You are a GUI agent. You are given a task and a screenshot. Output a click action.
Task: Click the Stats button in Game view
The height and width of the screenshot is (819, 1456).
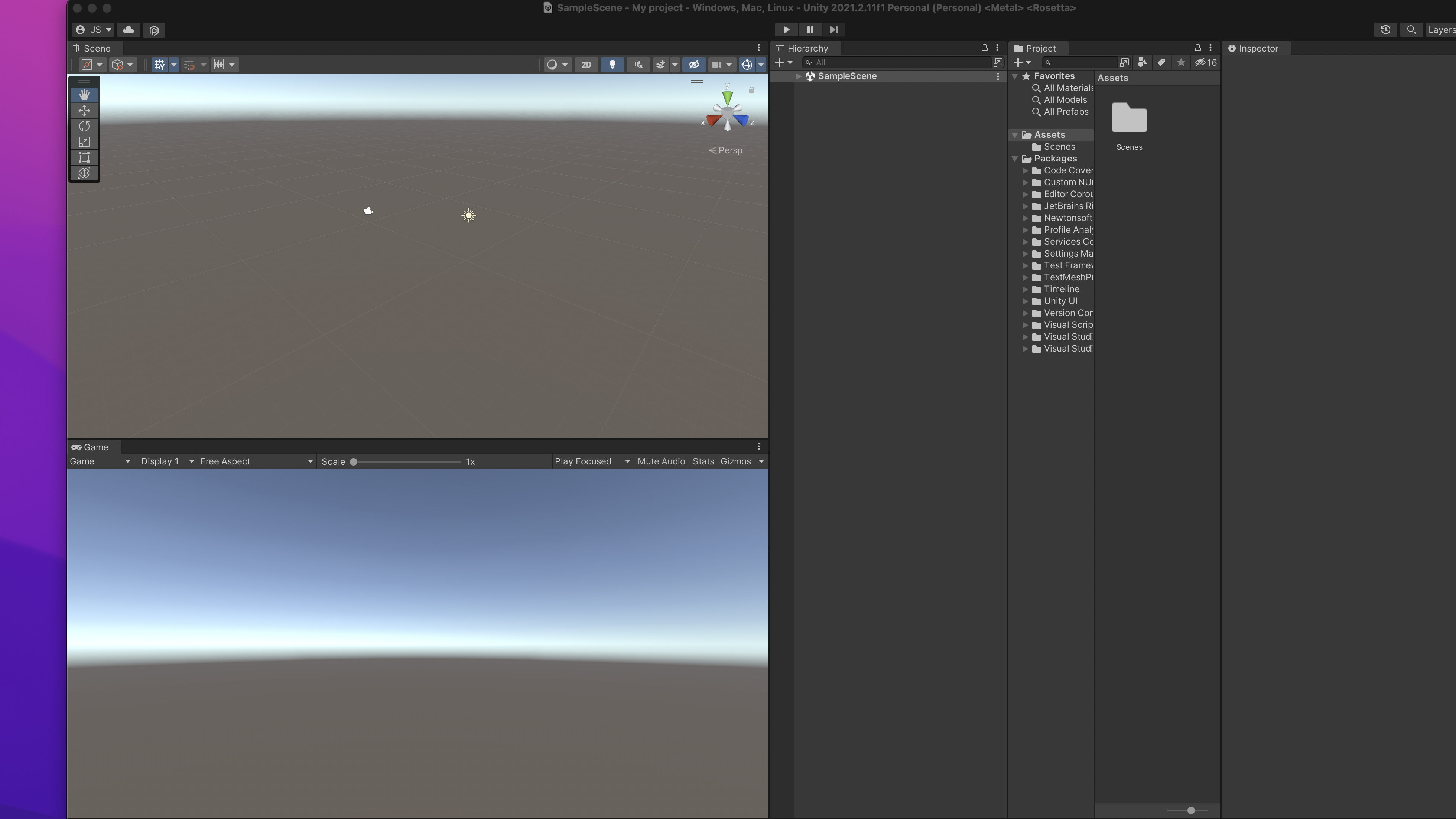703,461
